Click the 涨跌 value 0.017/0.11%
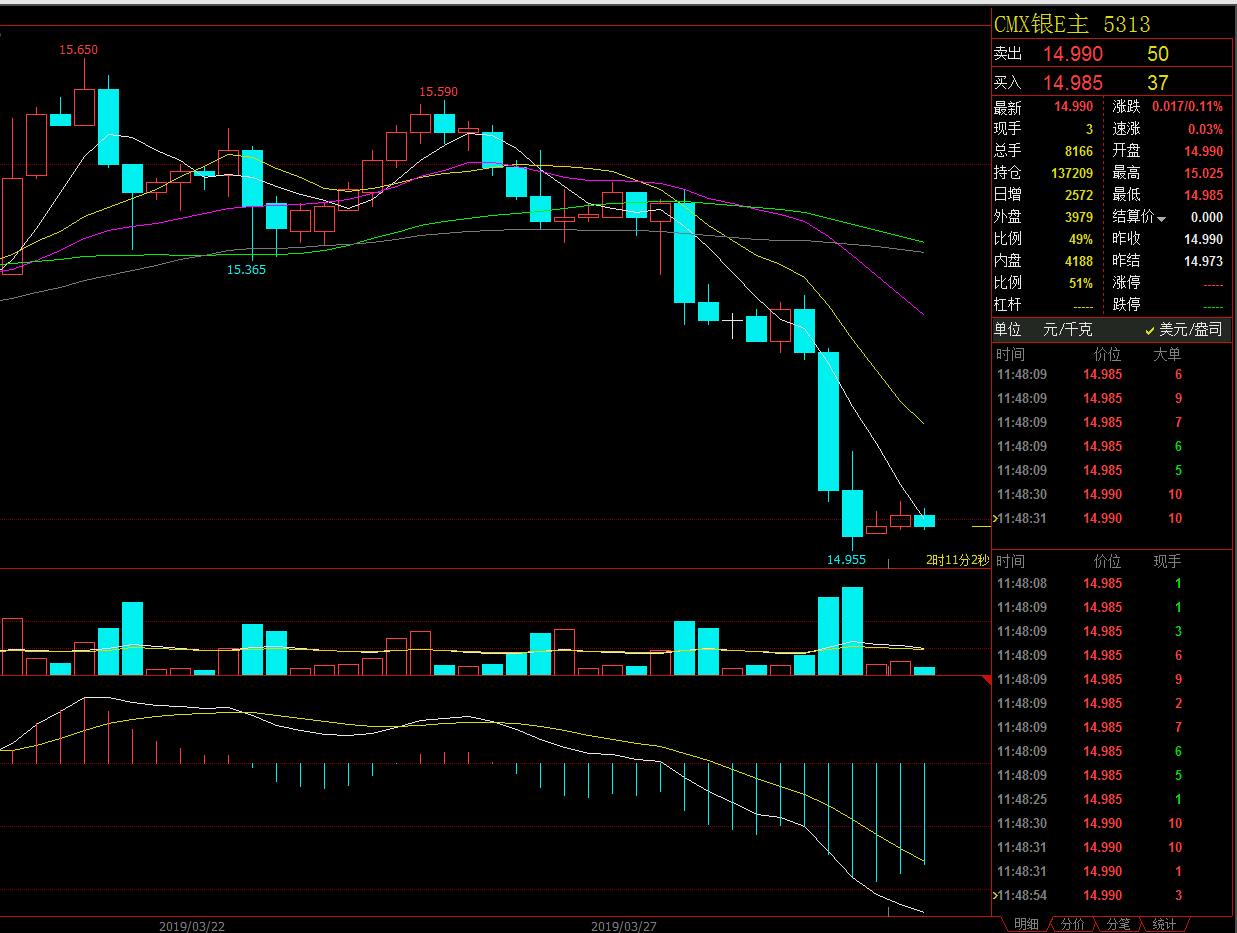This screenshot has height=933, width=1237. [x=1187, y=106]
